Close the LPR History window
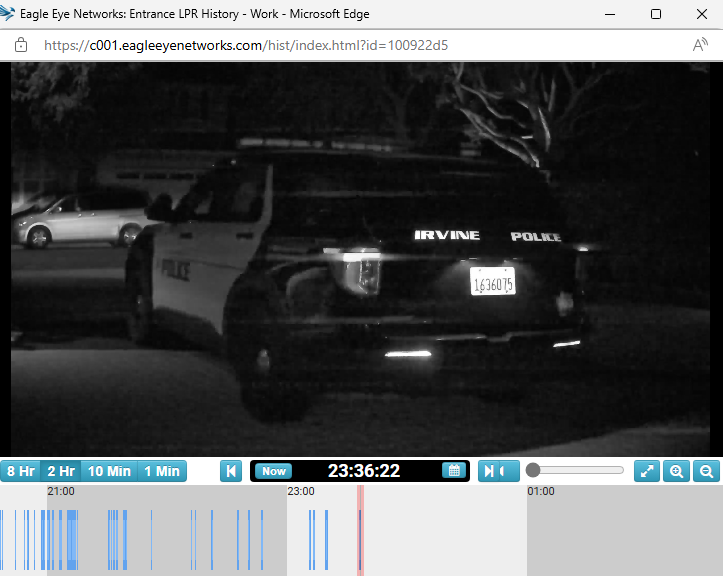 702,14
